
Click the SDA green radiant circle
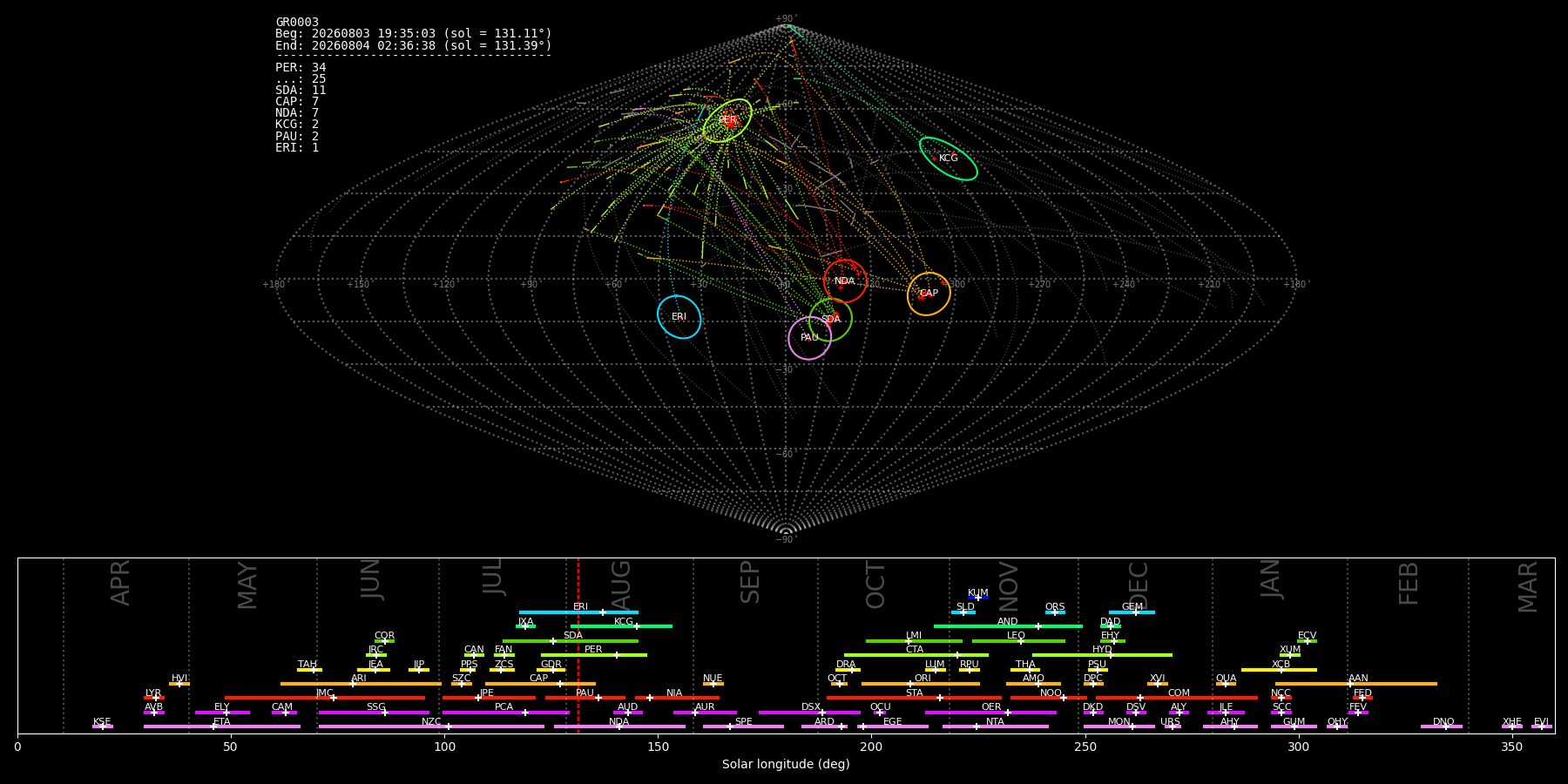coord(830,319)
